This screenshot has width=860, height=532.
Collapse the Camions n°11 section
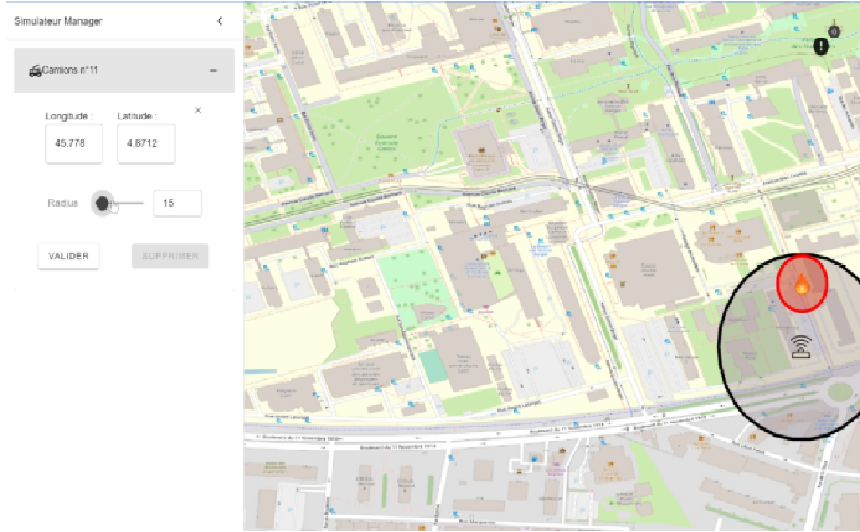click(213, 71)
